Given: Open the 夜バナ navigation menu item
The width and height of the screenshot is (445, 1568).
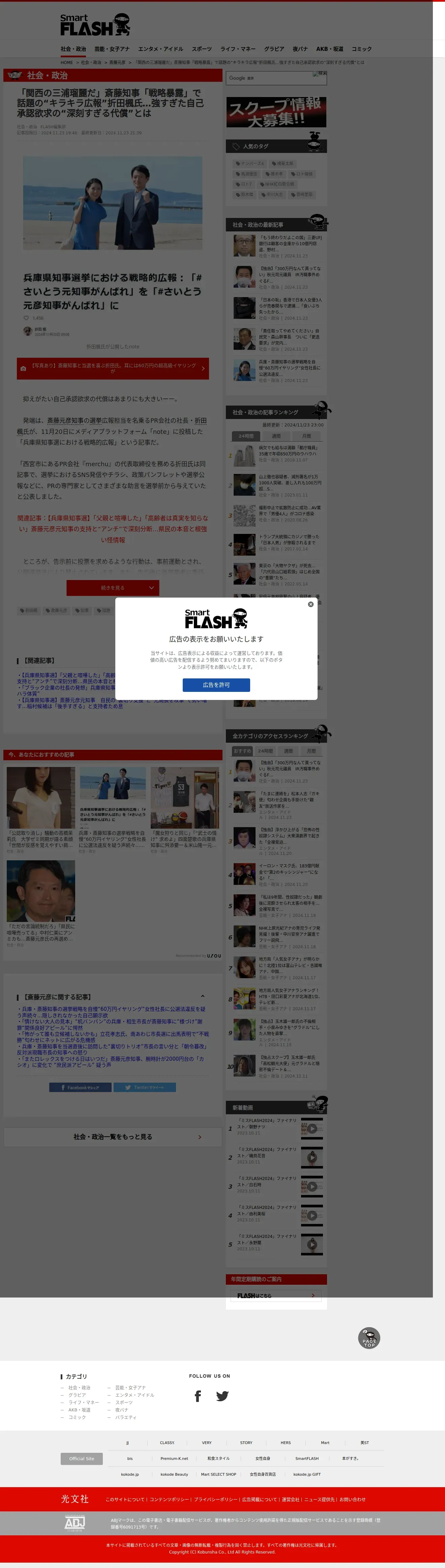Looking at the screenshot, I should click(300, 49).
